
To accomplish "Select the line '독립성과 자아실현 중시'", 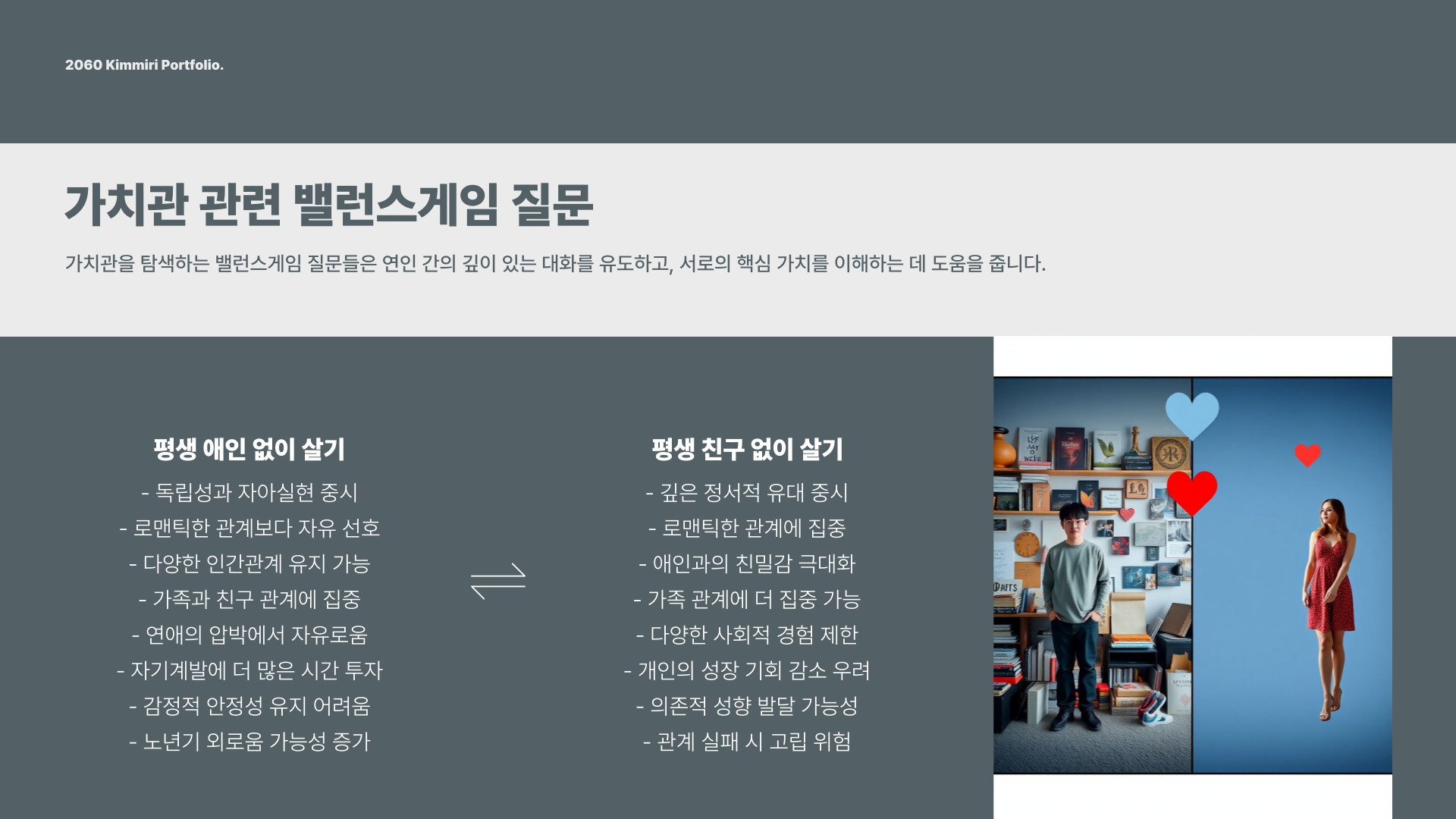I will (249, 493).
